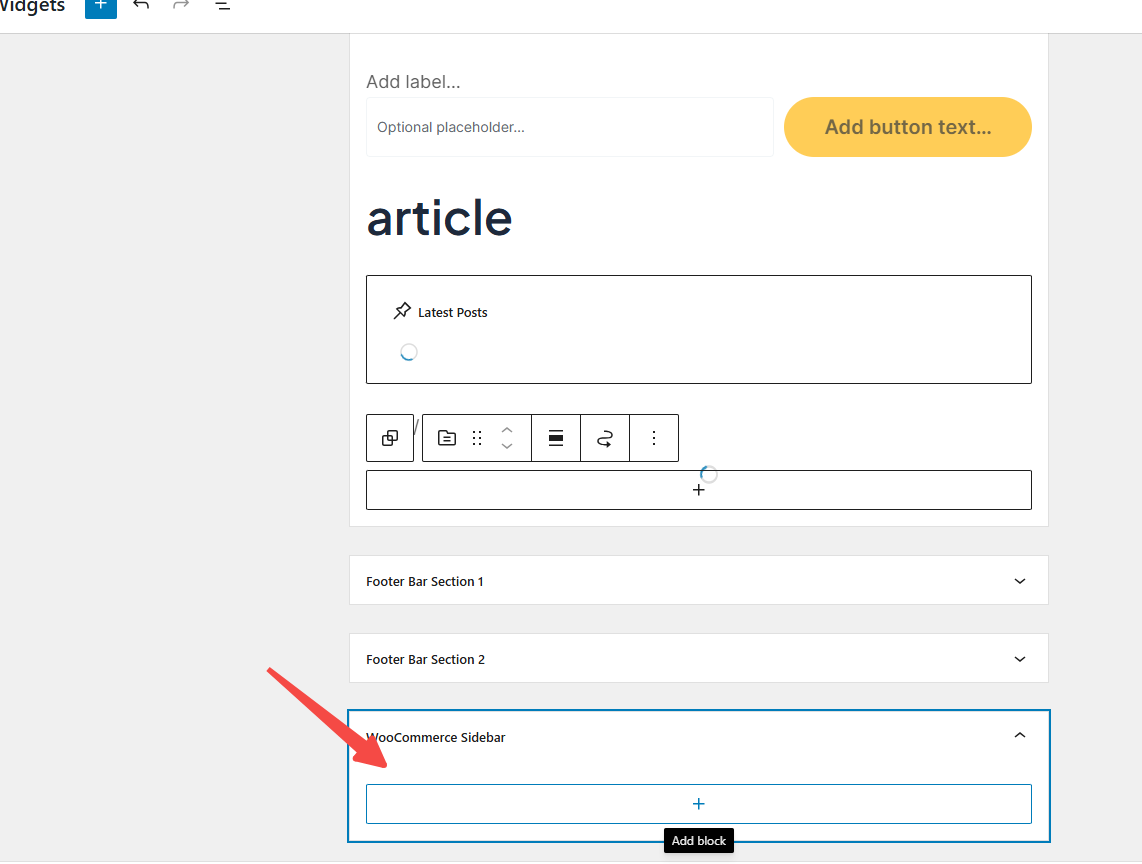The width and height of the screenshot is (1142, 864).
Task: Grab the drag handle icon in the block toolbar
Action: [x=476, y=438]
